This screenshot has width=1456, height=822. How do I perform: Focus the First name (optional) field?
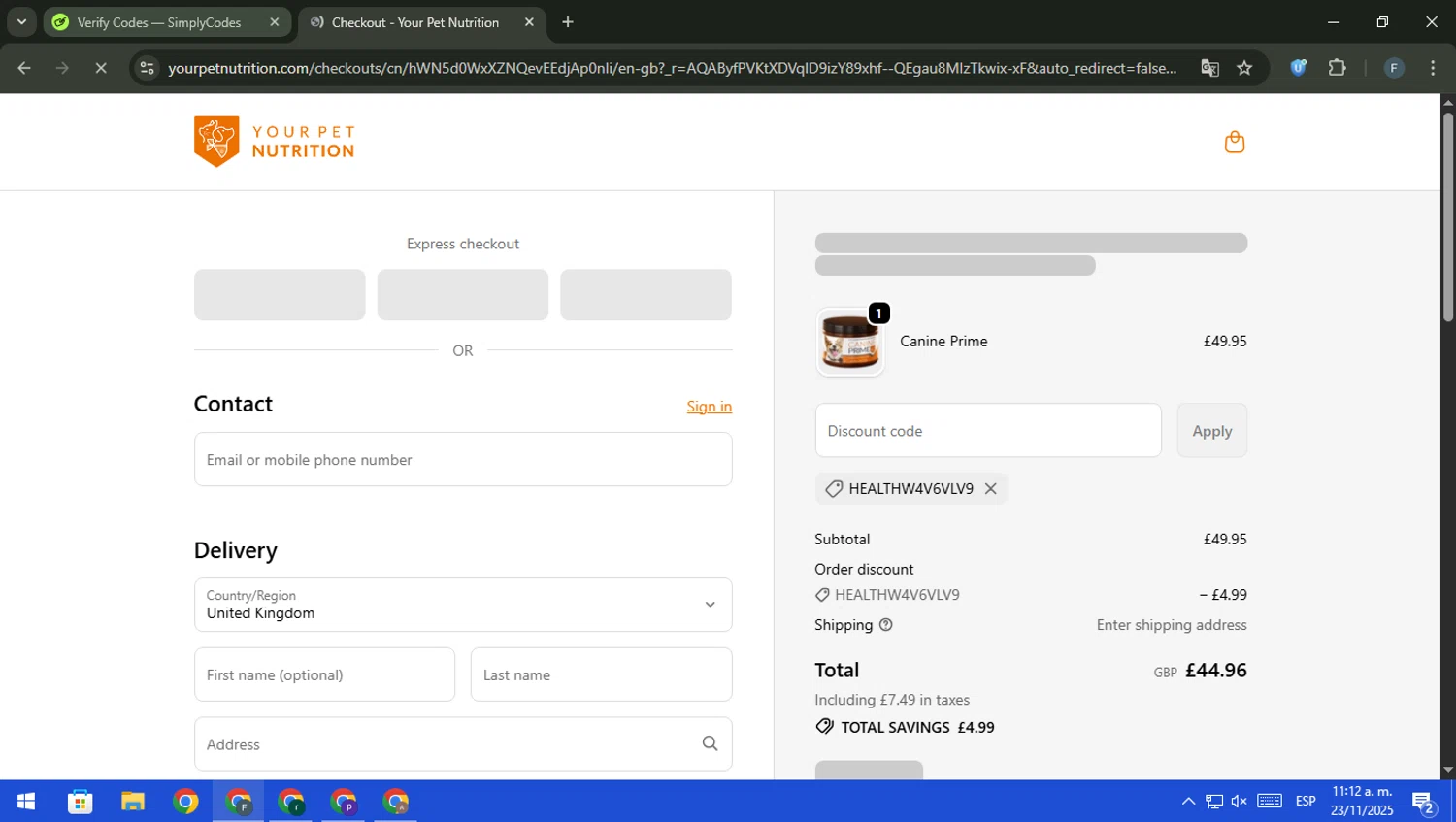click(324, 675)
